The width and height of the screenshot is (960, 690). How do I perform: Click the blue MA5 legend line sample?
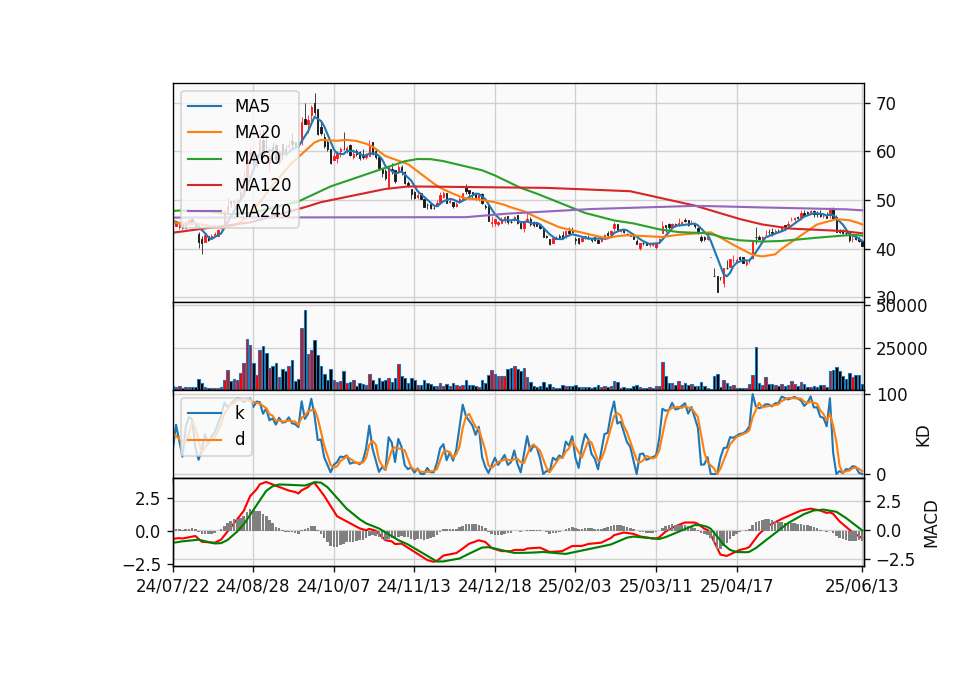pyautogui.click(x=204, y=107)
